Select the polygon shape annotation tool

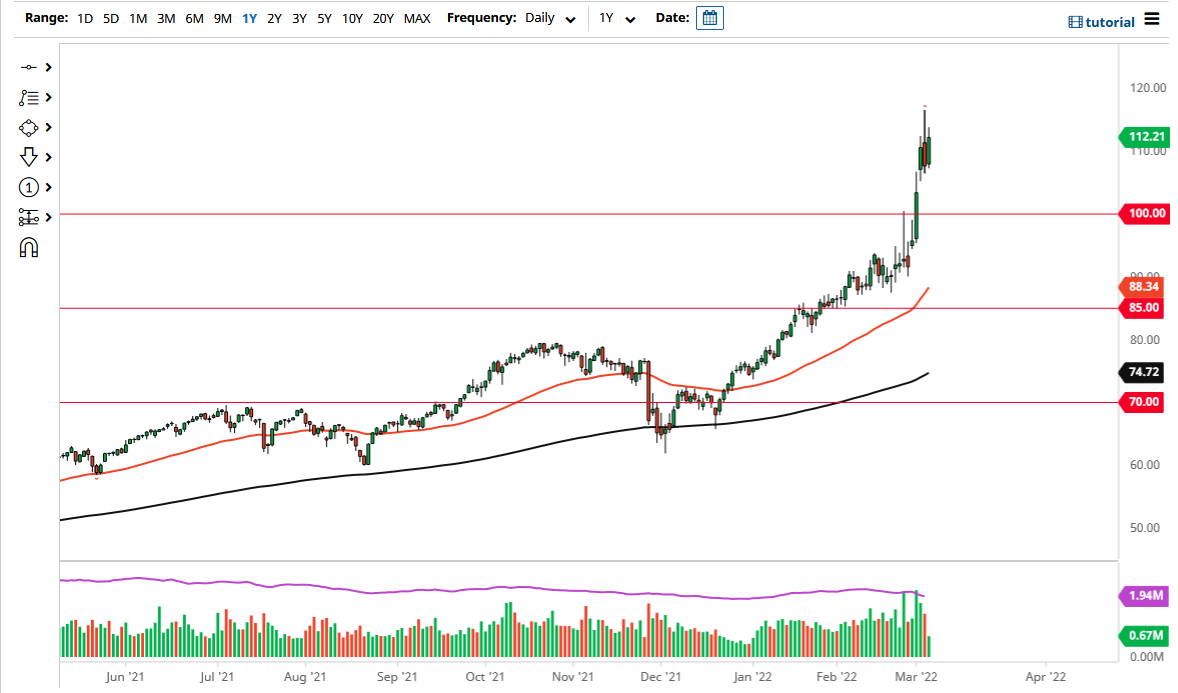pos(29,127)
